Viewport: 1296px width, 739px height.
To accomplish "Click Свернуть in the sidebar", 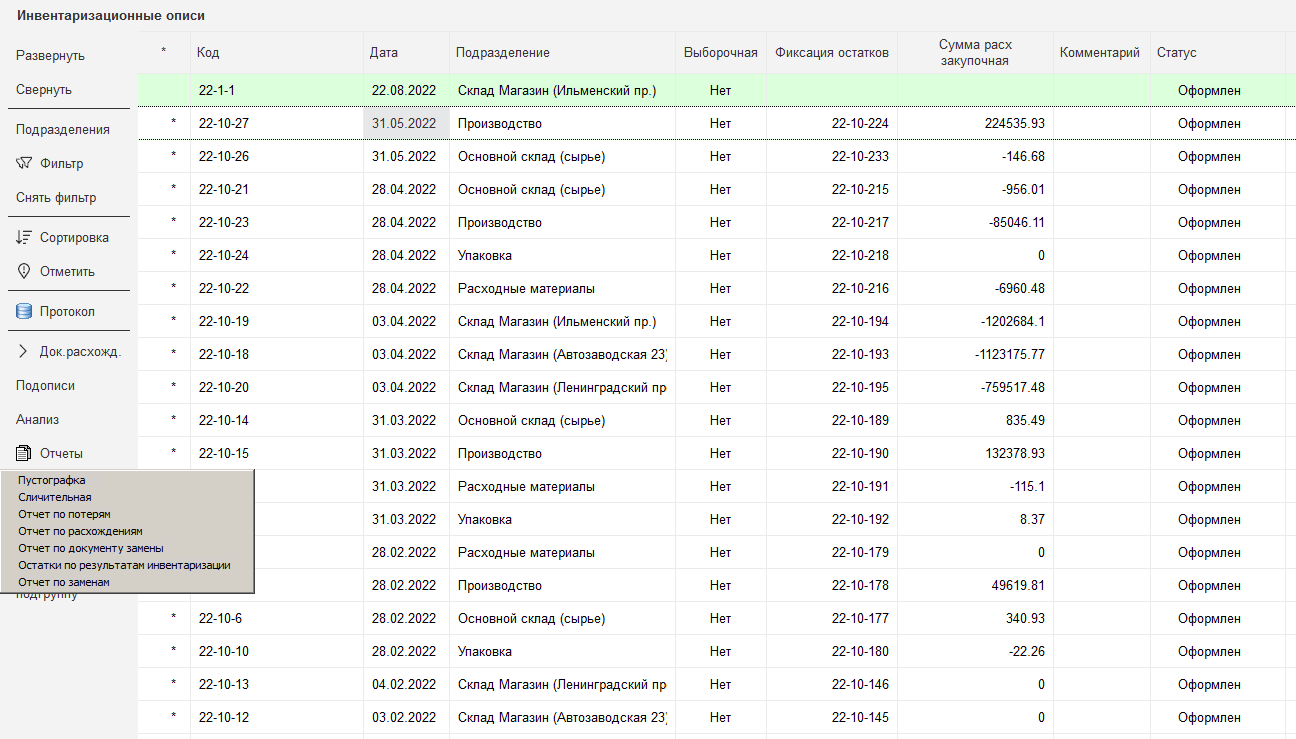I will 44,90.
